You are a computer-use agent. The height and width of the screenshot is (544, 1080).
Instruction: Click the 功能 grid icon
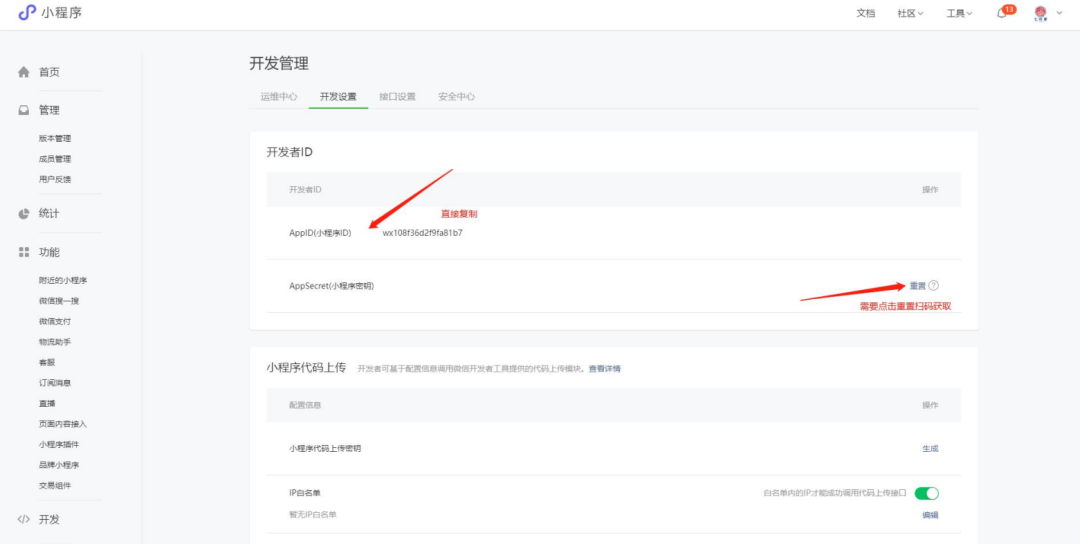(24, 252)
